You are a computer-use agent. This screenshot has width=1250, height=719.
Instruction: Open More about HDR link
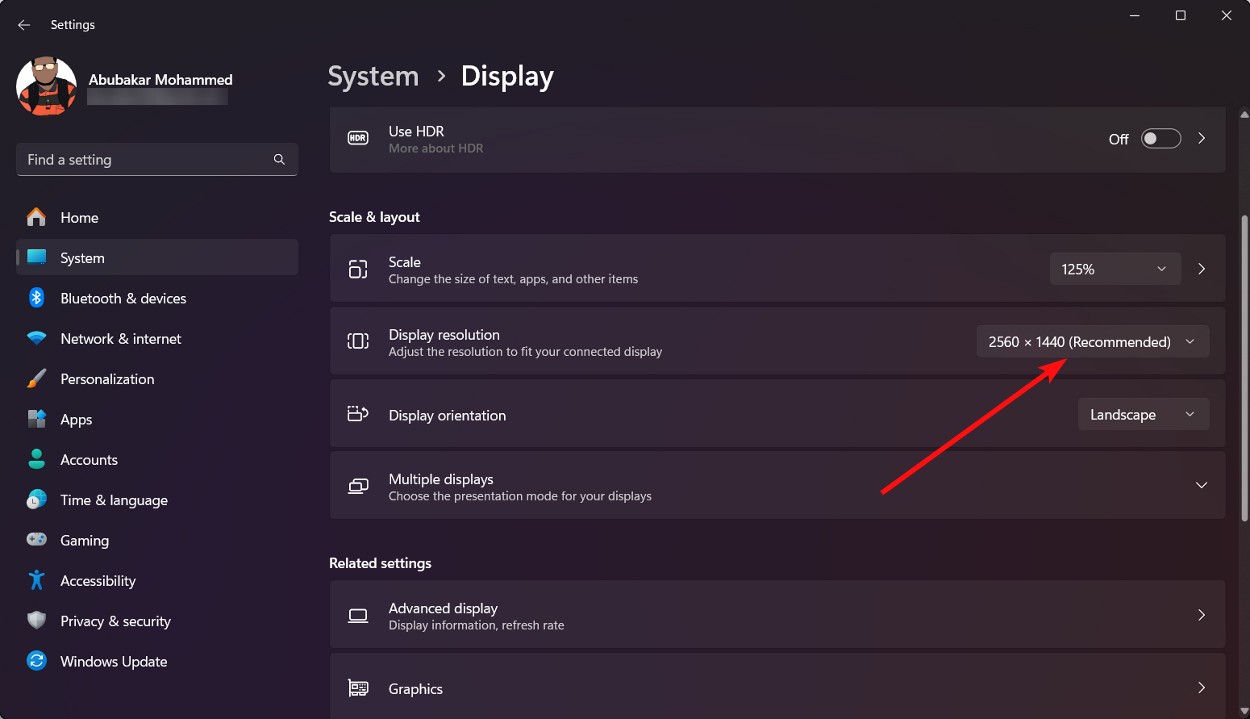point(436,147)
